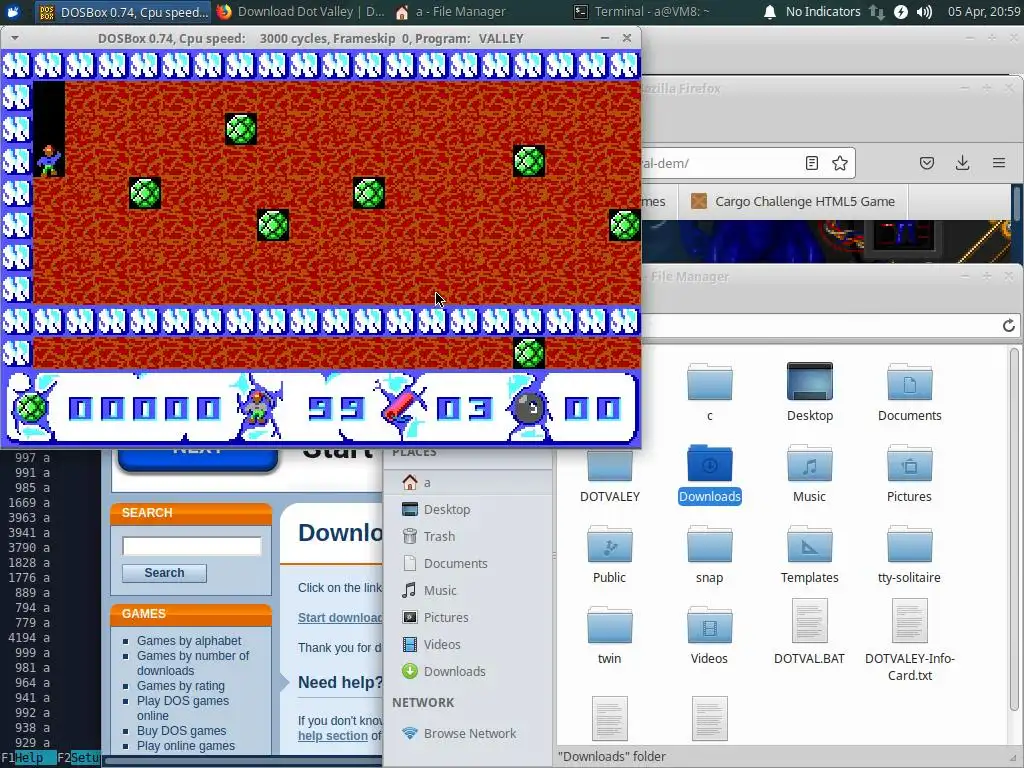Click the gem score icon in status bar
Screen dimensions: 1024x768
tap(31, 408)
